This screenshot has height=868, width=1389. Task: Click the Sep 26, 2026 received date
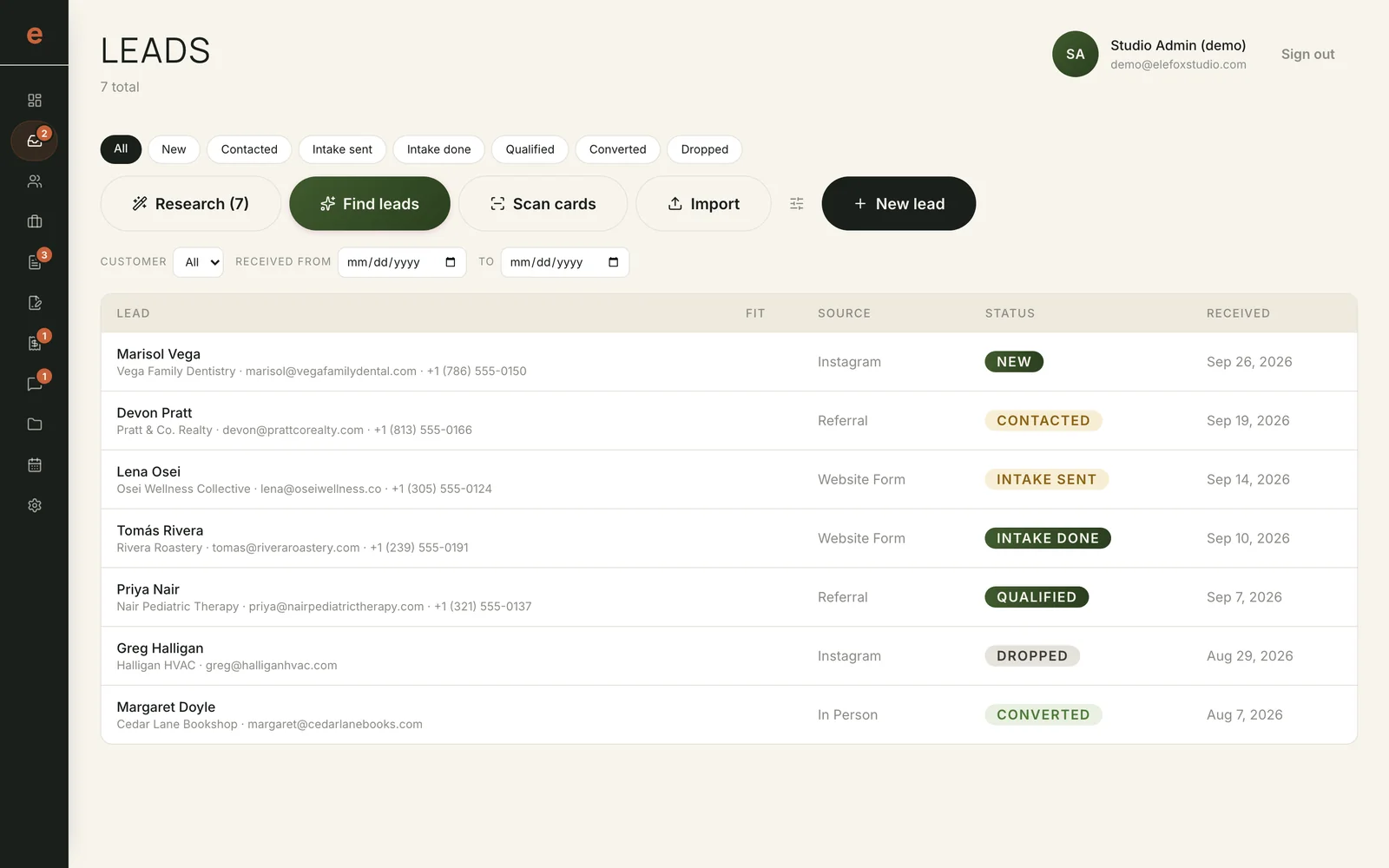pos(1249,362)
